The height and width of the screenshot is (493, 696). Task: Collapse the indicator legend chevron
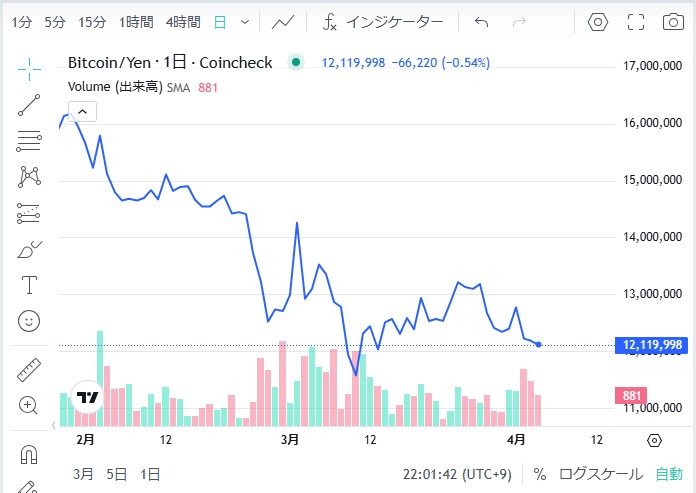[82, 111]
